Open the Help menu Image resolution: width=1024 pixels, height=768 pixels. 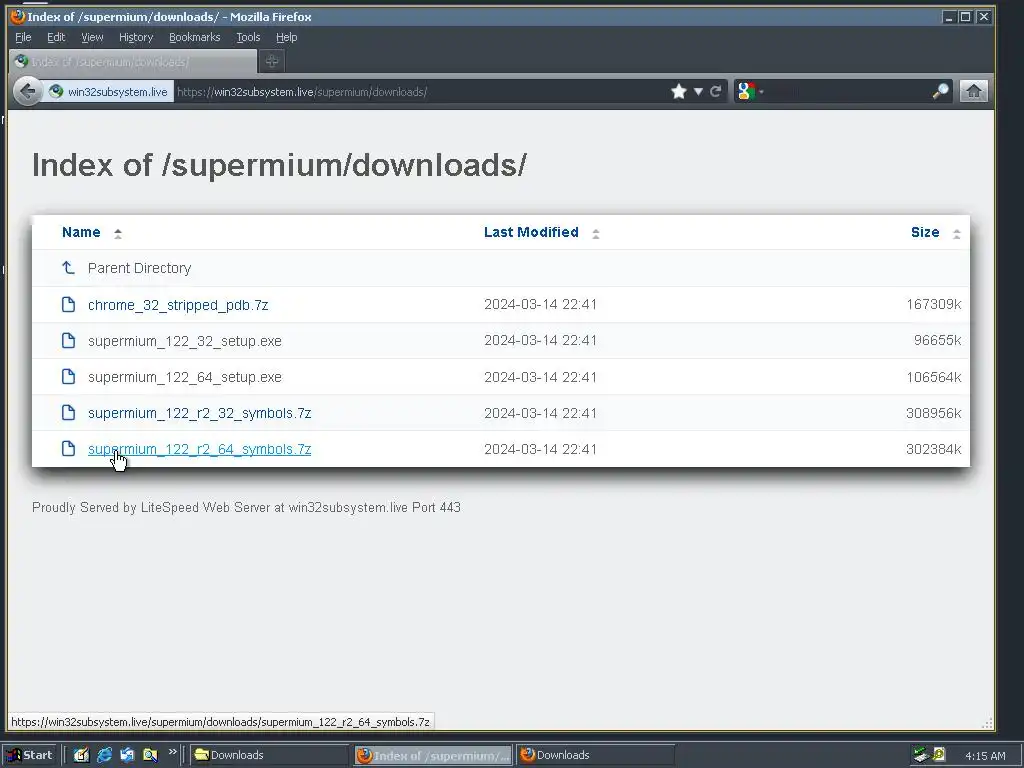pyautogui.click(x=286, y=37)
